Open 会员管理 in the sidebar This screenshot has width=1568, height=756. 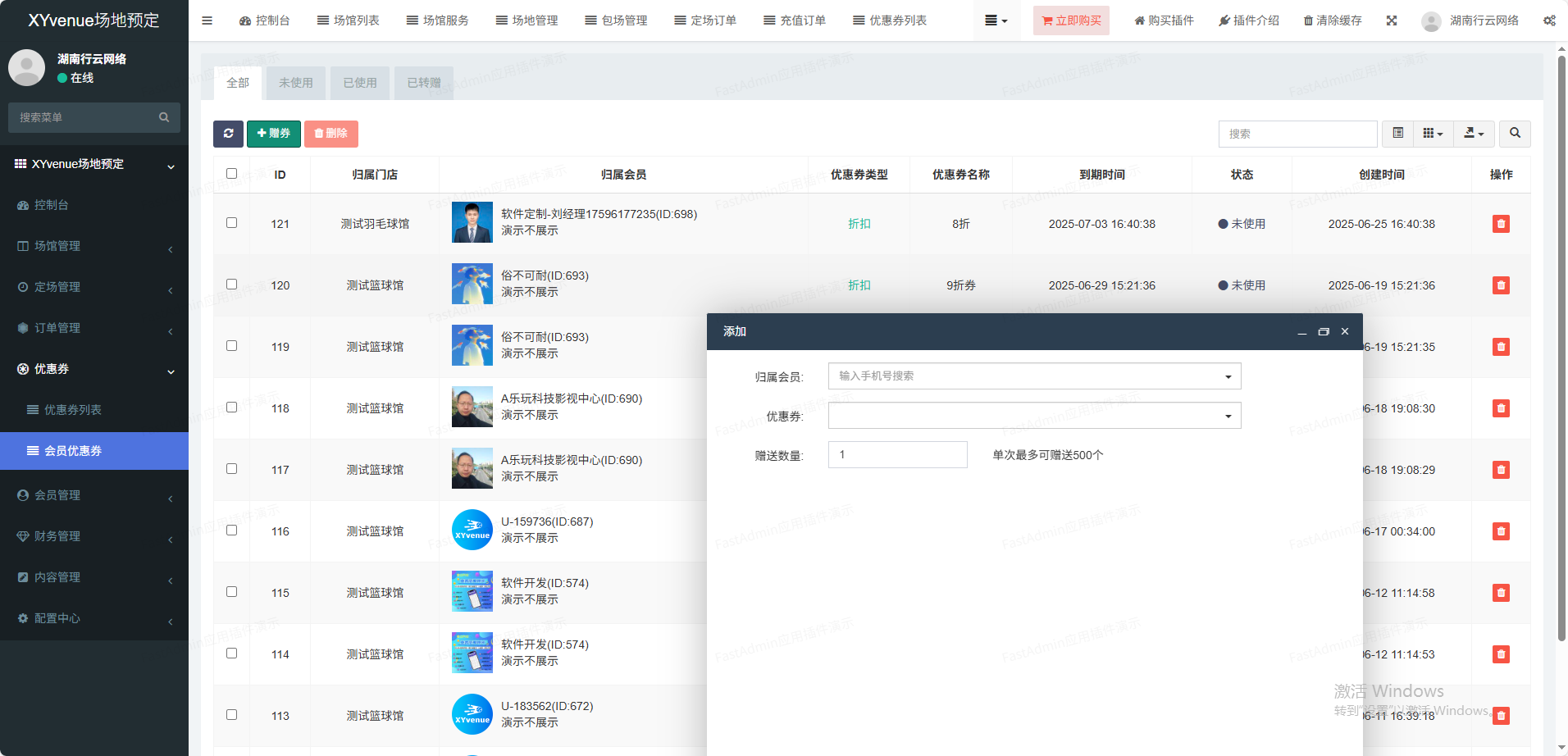(x=57, y=495)
